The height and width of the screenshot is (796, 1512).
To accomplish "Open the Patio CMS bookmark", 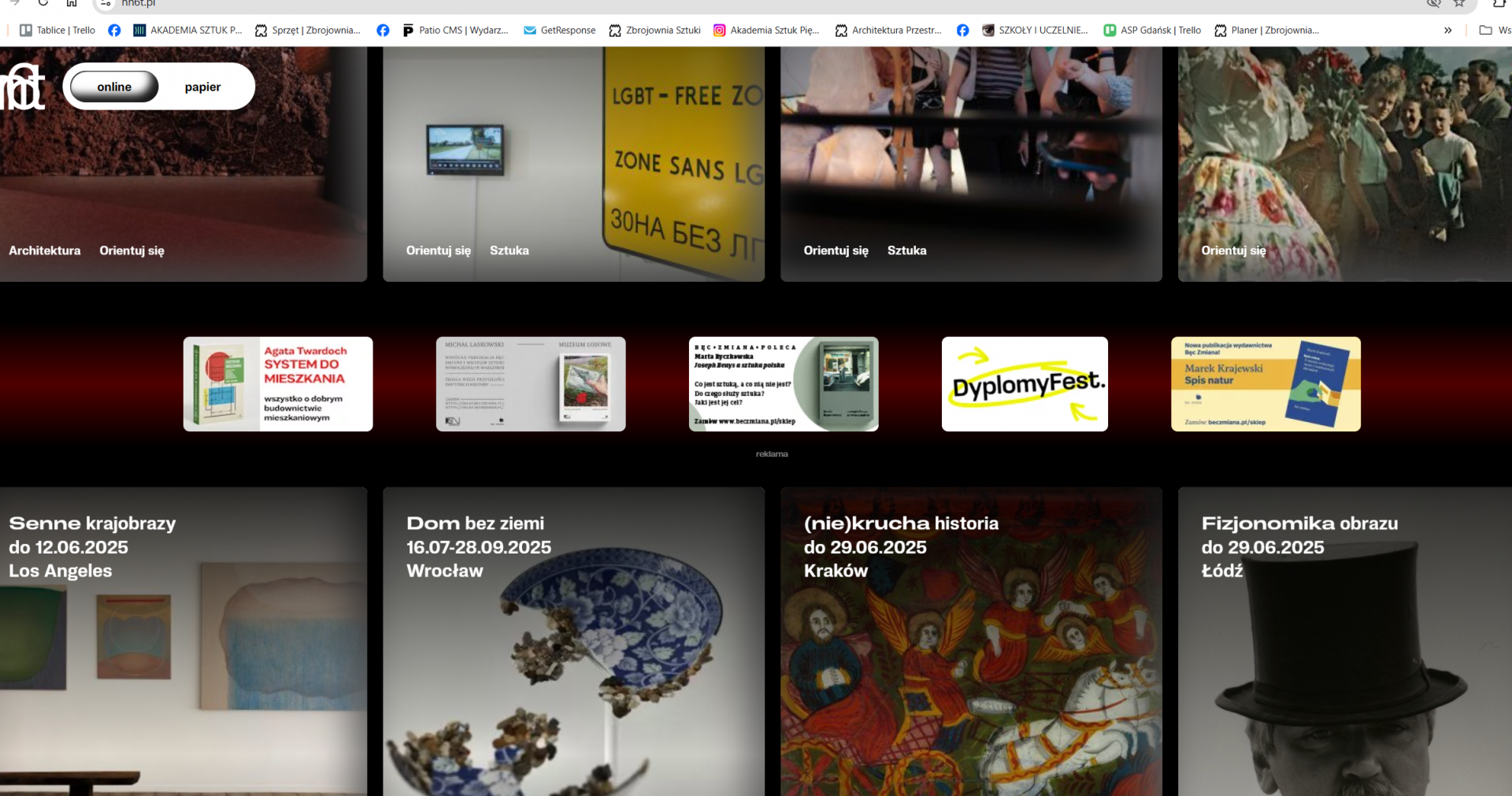I will [x=455, y=31].
